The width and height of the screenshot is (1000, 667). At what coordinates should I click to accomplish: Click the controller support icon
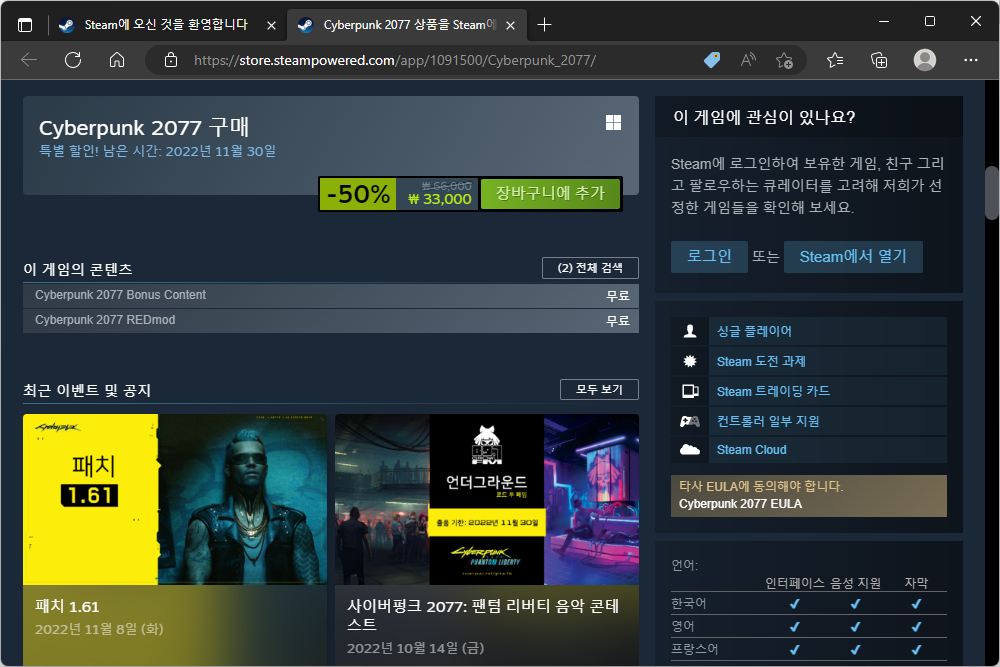(689, 421)
